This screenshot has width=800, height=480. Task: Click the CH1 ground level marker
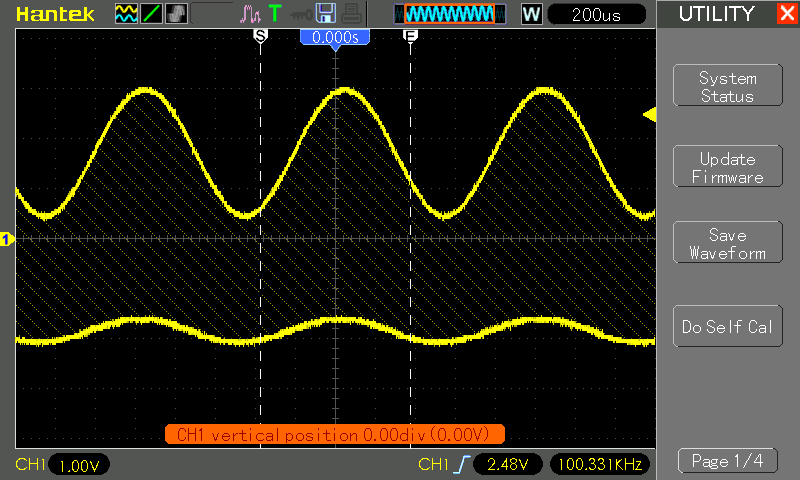(x=7, y=239)
